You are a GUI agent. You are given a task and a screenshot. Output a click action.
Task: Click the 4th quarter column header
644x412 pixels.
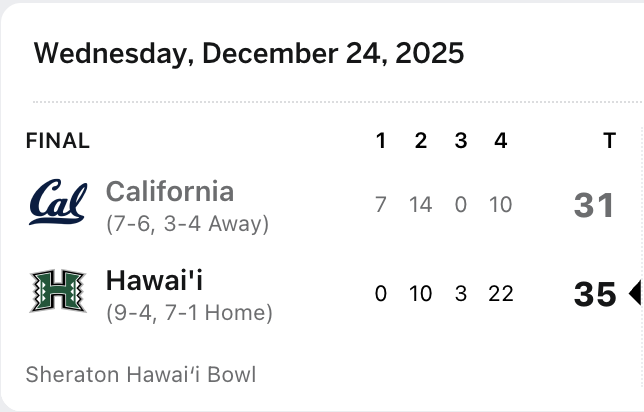point(500,141)
